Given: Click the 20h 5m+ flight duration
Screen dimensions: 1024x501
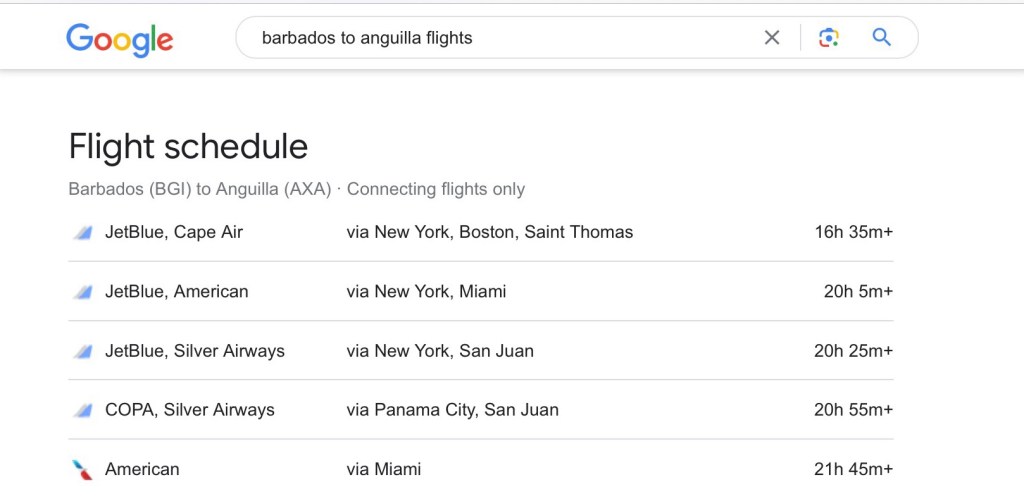Looking at the screenshot, I should pyautogui.click(x=857, y=292).
